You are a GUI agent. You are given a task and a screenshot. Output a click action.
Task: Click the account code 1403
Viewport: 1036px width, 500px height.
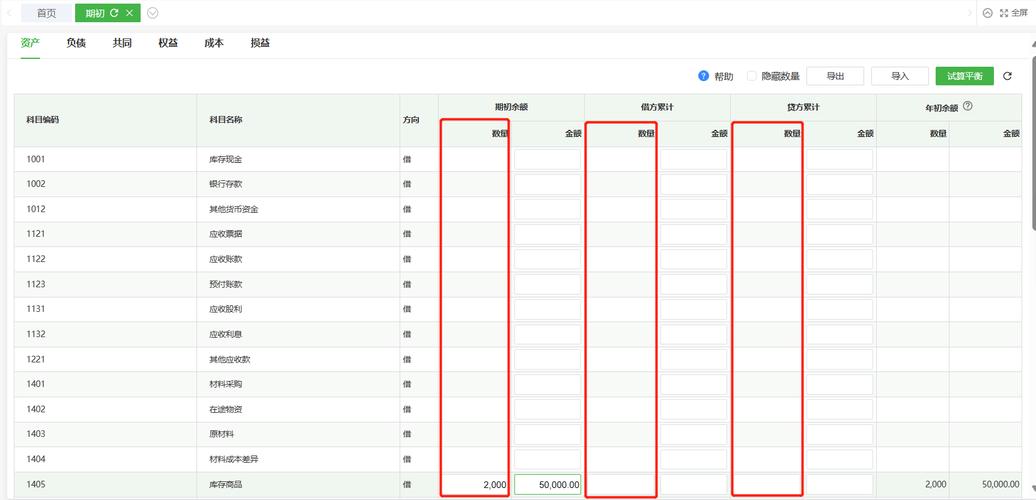click(36, 435)
